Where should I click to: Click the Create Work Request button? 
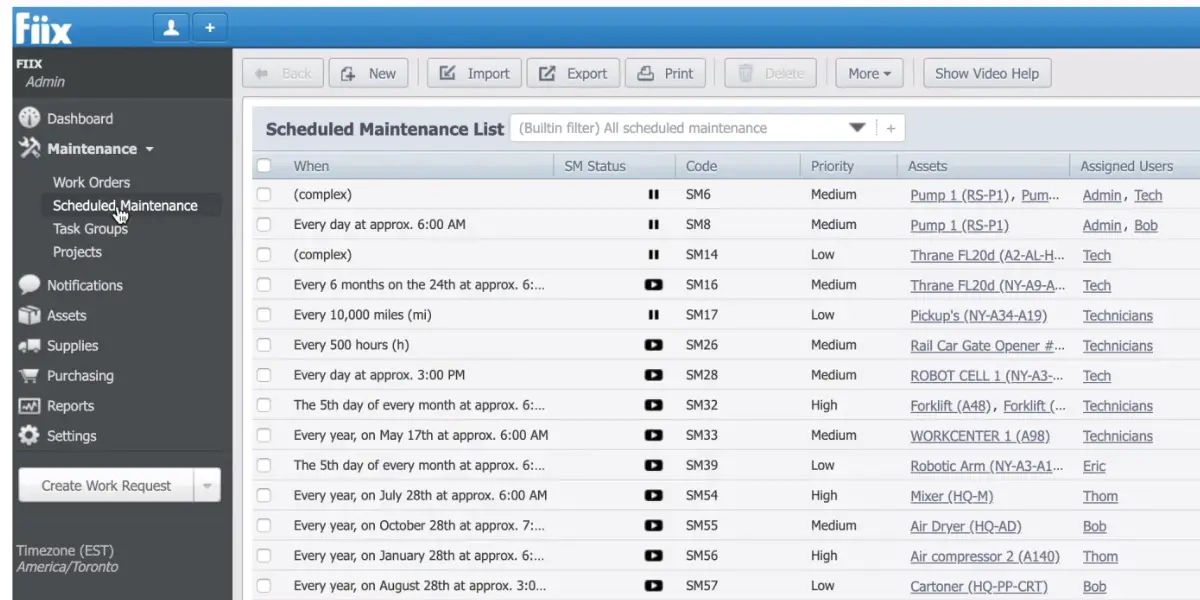pos(106,486)
